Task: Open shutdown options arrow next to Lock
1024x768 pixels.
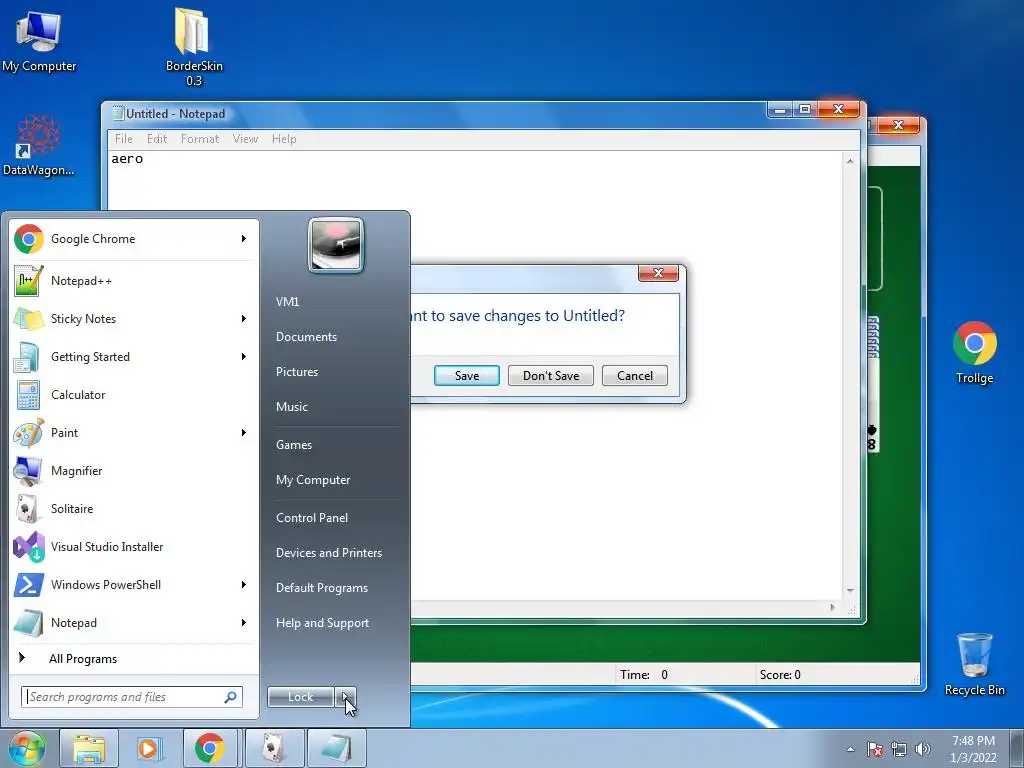Action: 346,697
